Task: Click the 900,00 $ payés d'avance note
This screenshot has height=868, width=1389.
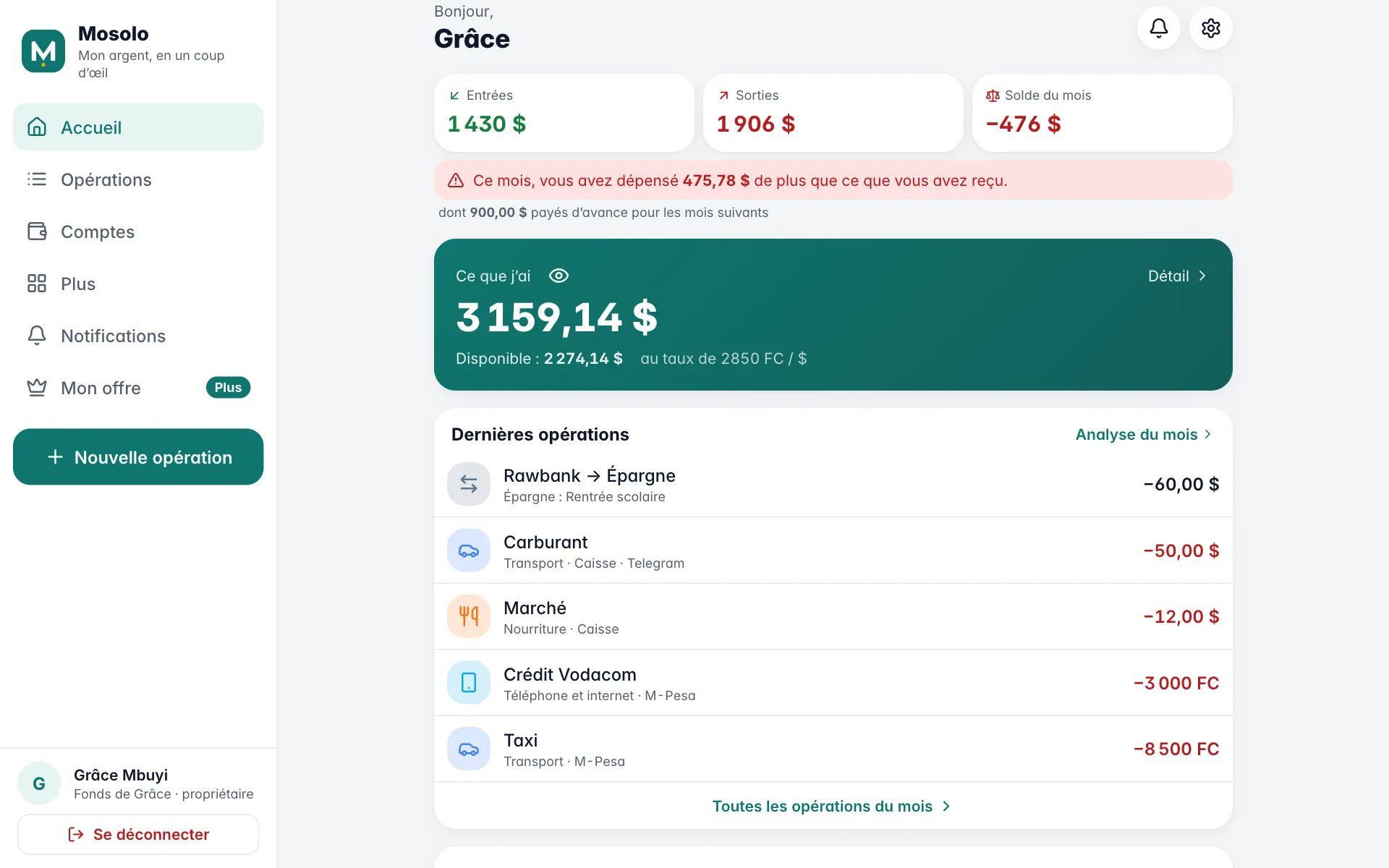Action: tap(603, 213)
